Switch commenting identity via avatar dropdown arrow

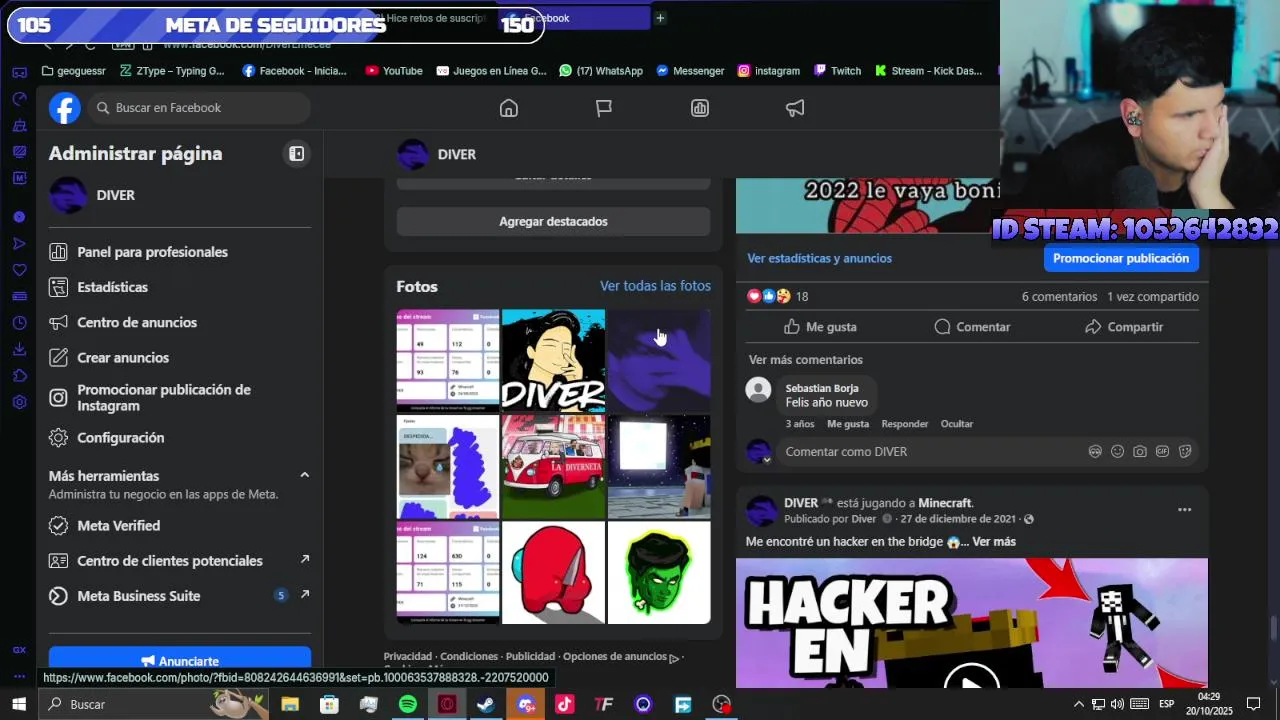[x=767, y=460]
